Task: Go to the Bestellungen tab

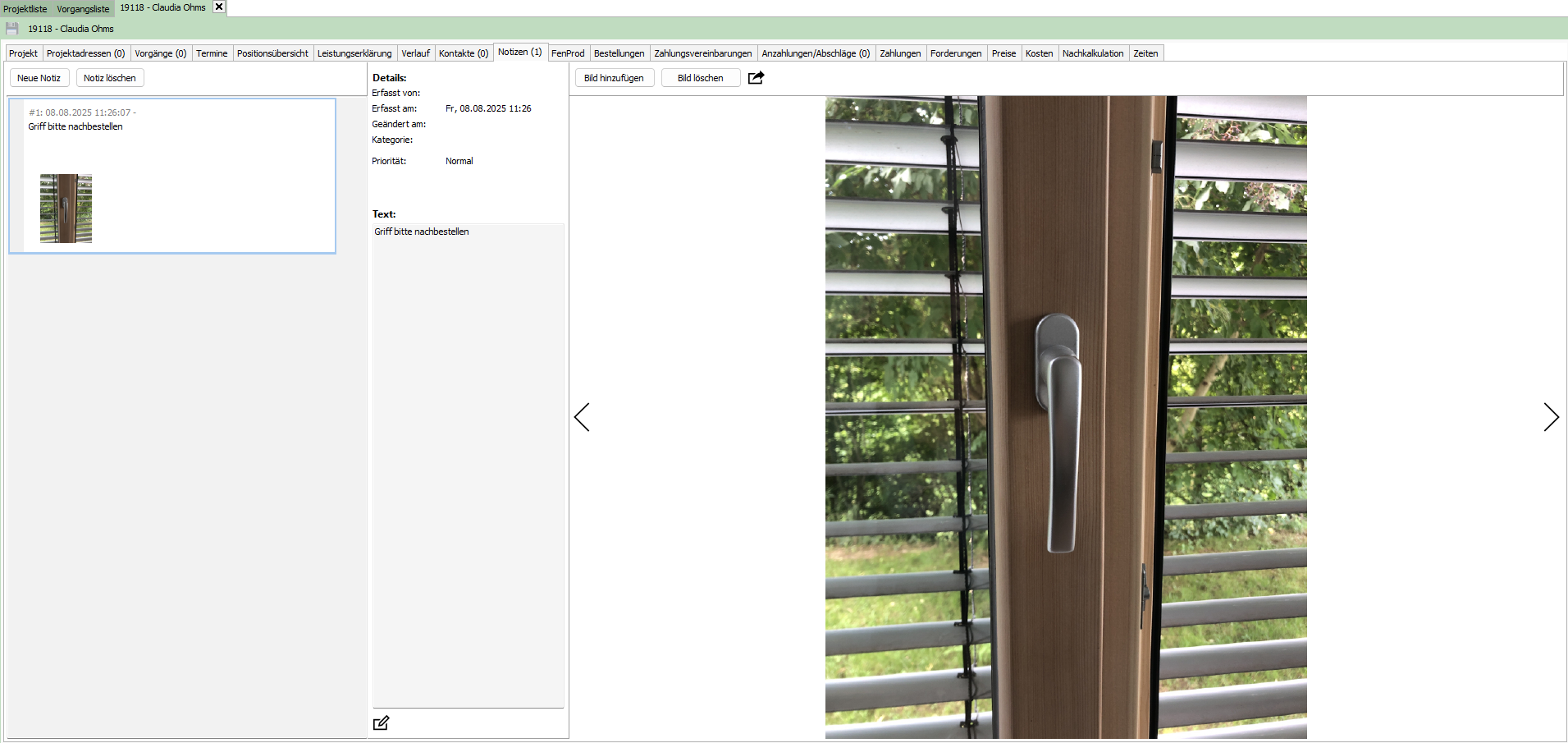Action: click(619, 53)
